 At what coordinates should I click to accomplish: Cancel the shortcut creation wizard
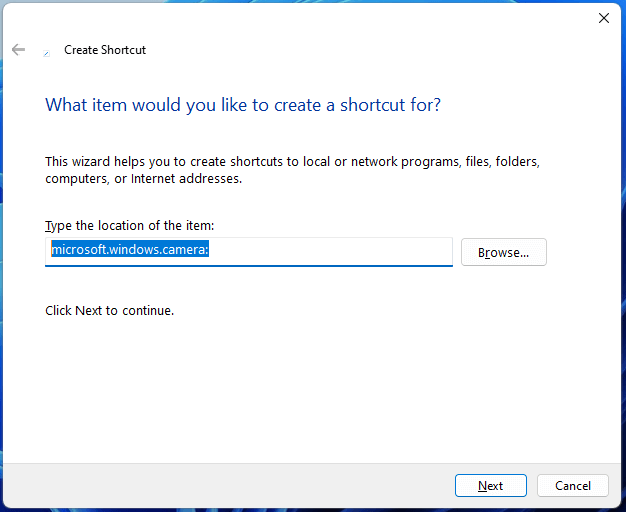[573, 486]
